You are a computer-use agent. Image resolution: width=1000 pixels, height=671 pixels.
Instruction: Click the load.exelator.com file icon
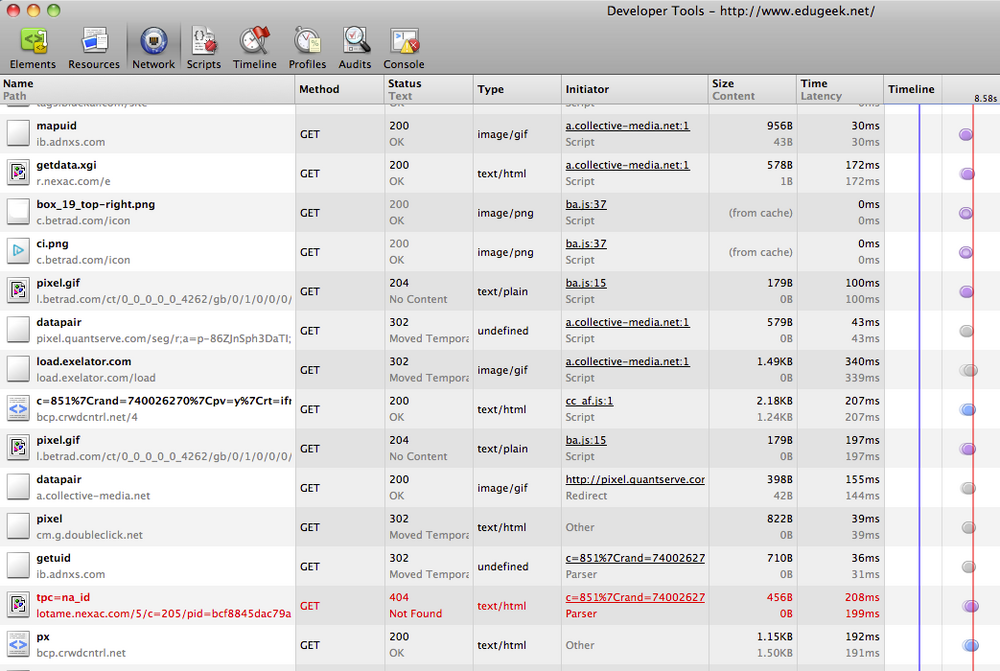click(18, 369)
